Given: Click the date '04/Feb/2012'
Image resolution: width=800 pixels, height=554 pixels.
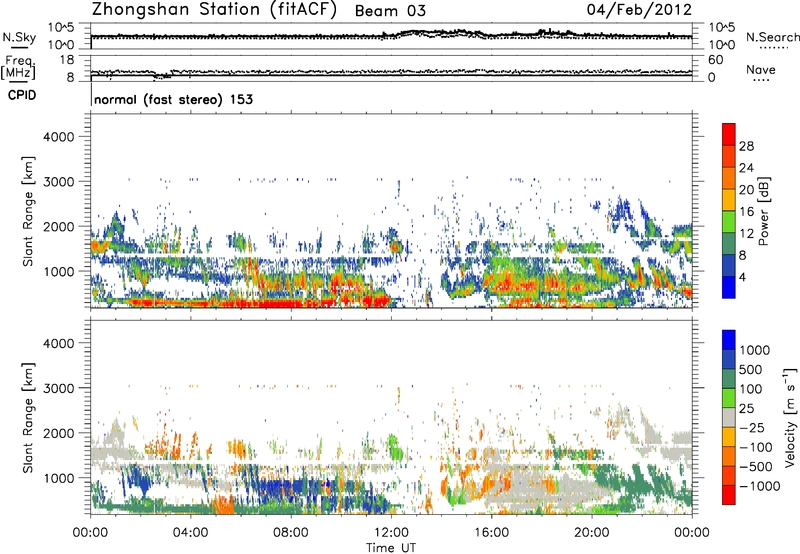Looking at the screenshot, I should tap(639, 10).
